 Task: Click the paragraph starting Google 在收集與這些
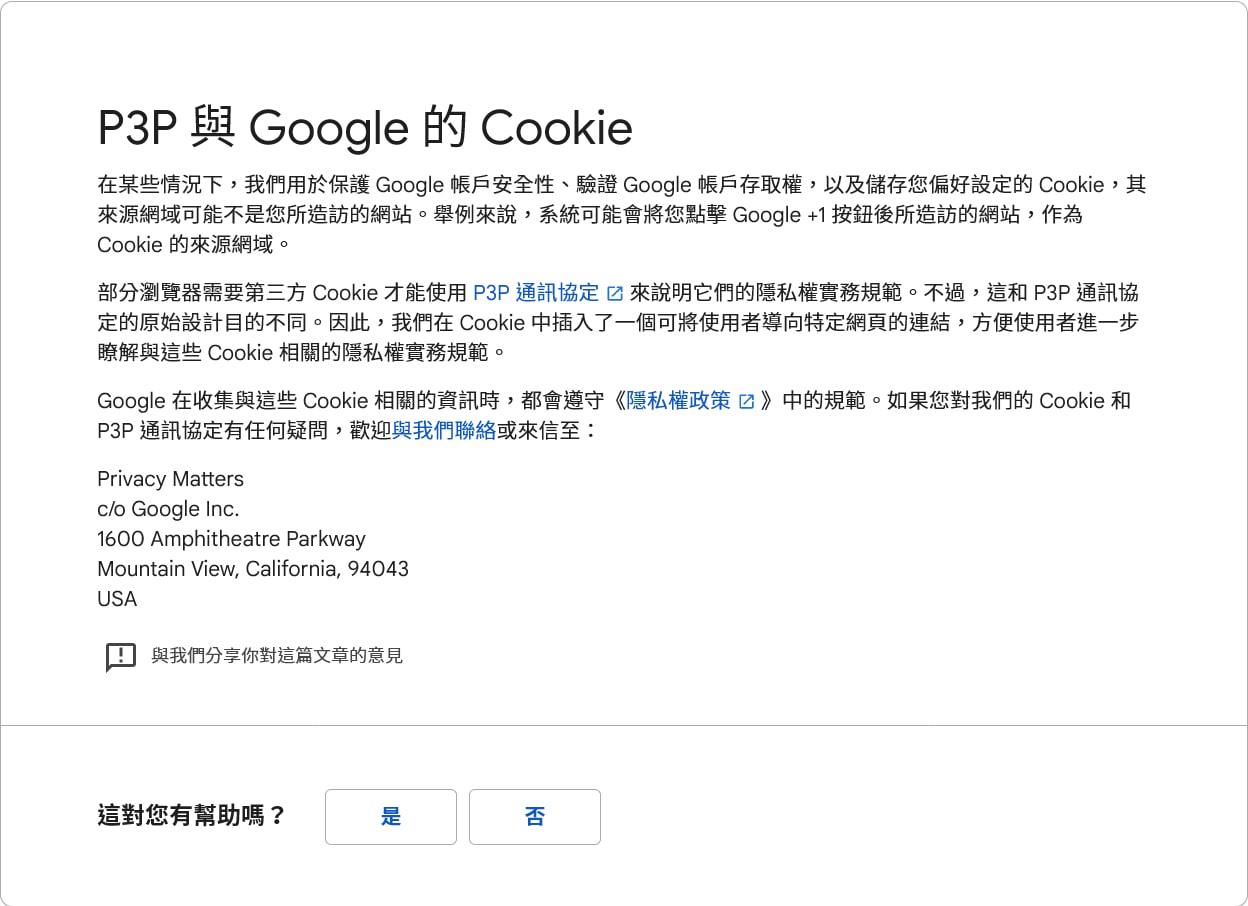pyautogui.click(x=614, y=416)
